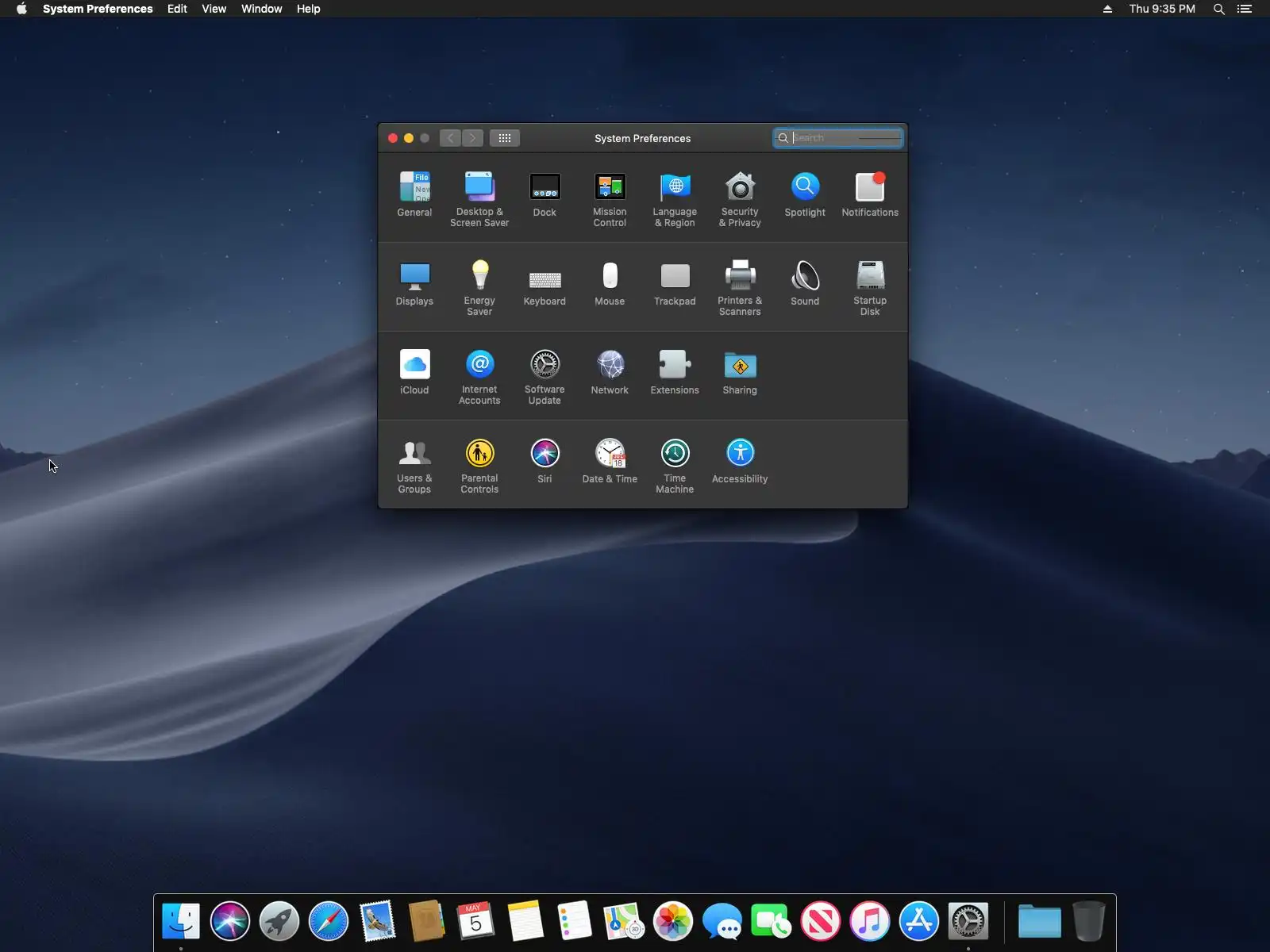Launch Photos from the Dock

673,921
